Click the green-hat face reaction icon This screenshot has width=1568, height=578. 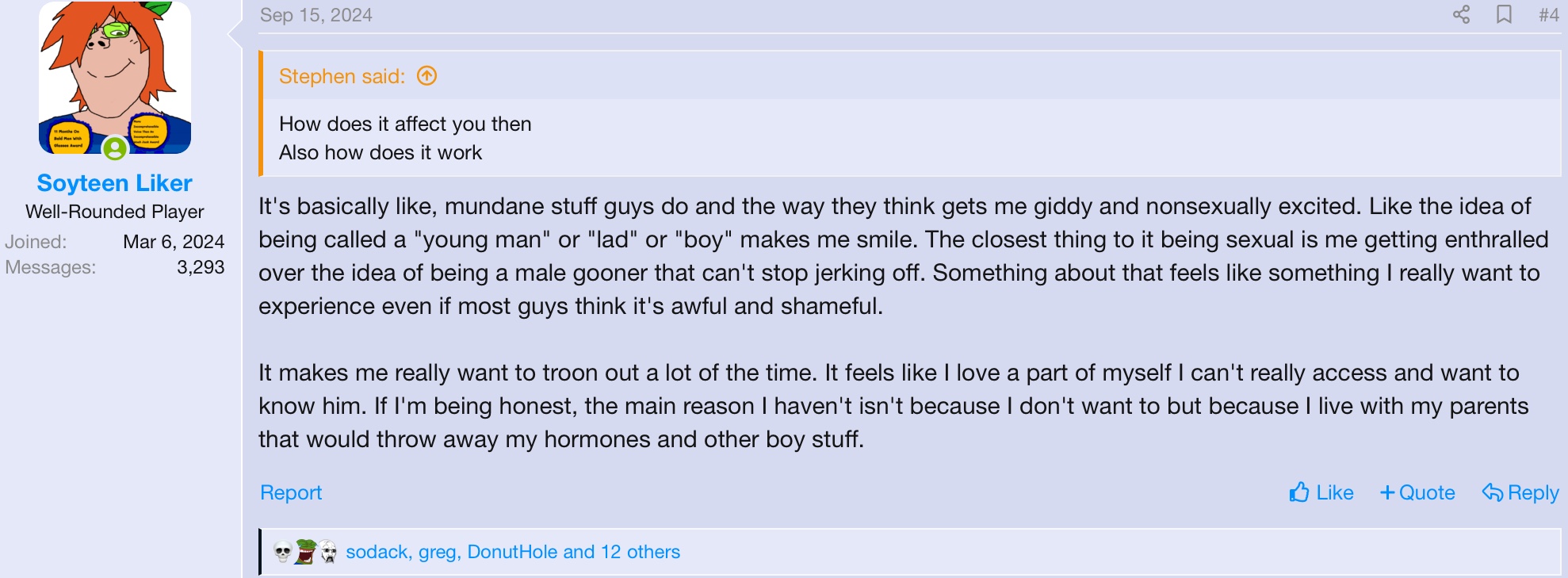[305, 552]
